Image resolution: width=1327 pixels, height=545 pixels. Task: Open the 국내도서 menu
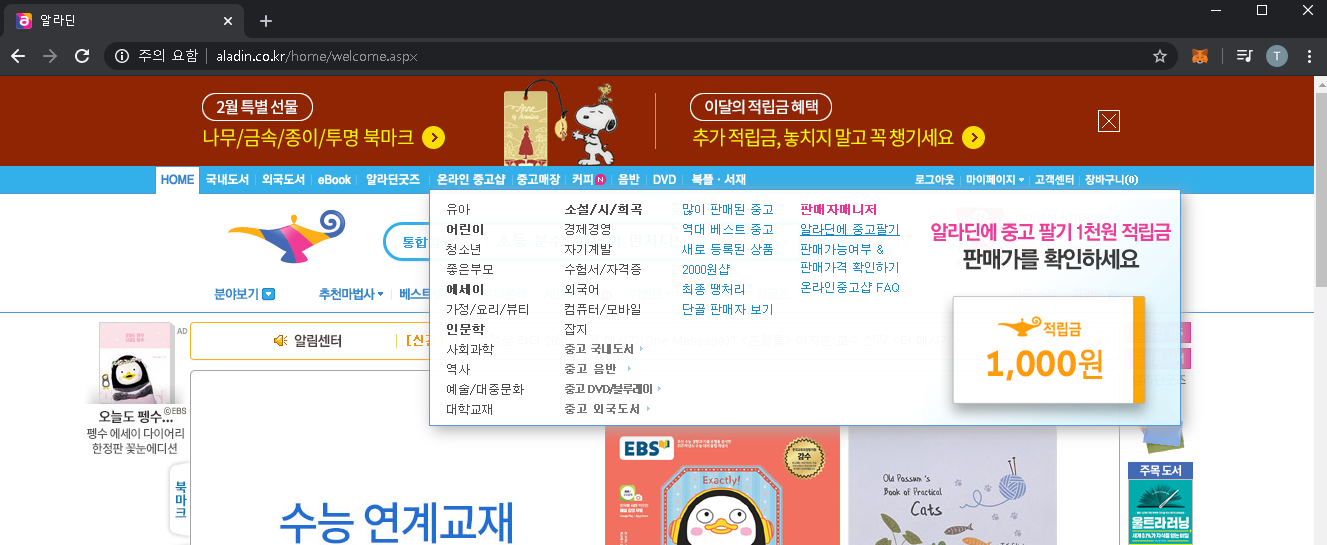tap(227, 180)
